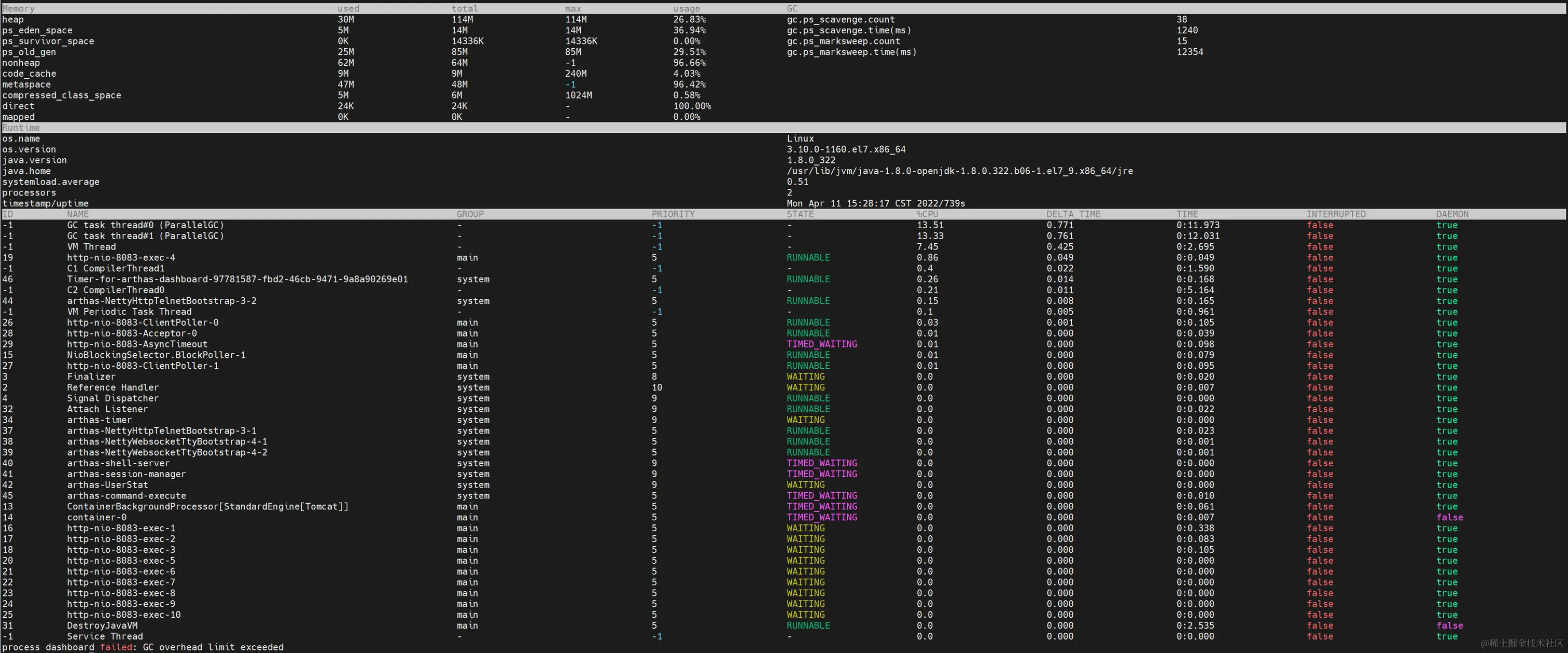Select the java.version value 1.8.0_322
Screen dimensions: 1568x653
click(x=811, y=160)
